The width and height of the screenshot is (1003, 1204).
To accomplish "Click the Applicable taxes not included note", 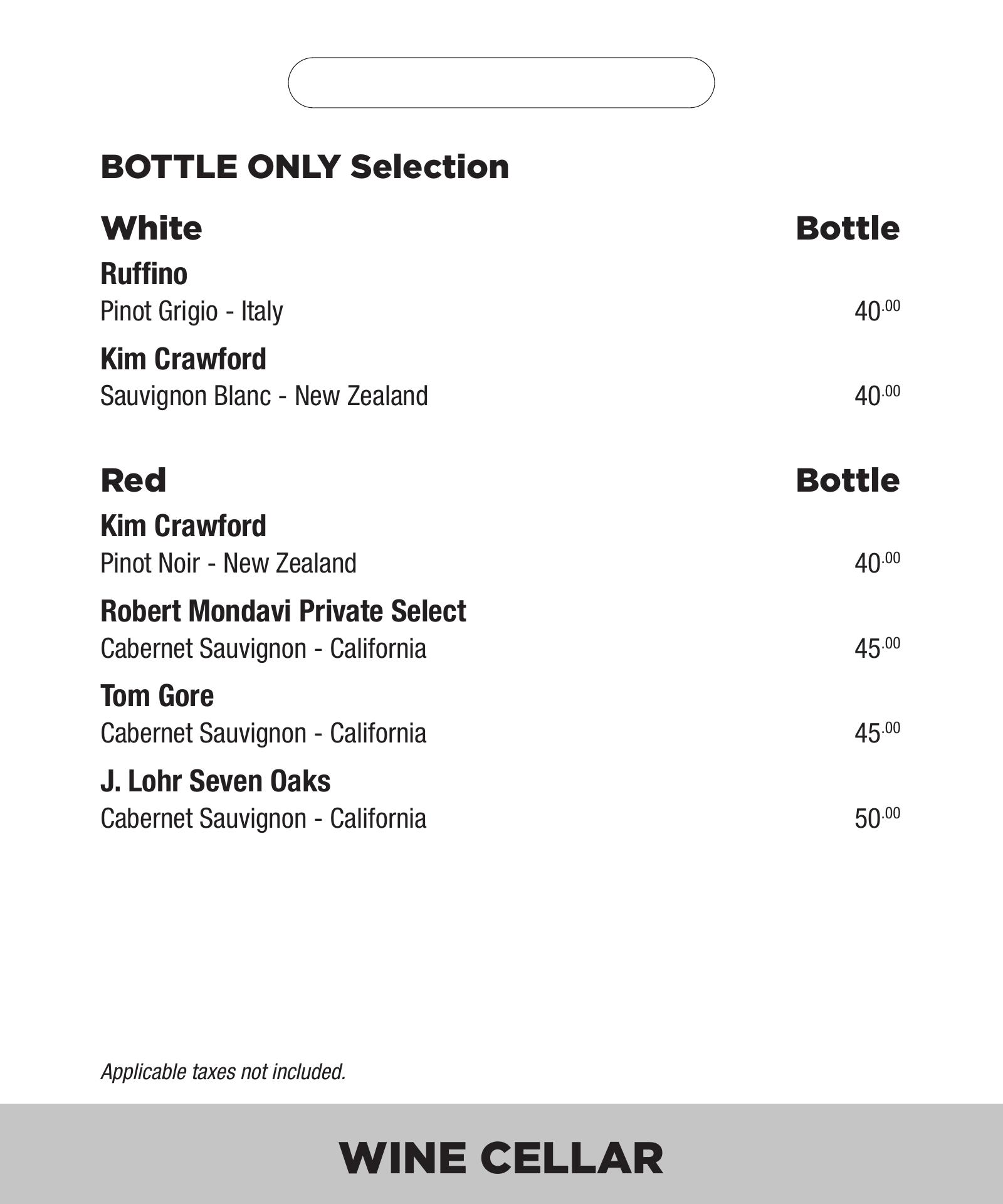I will (223, 1072).
